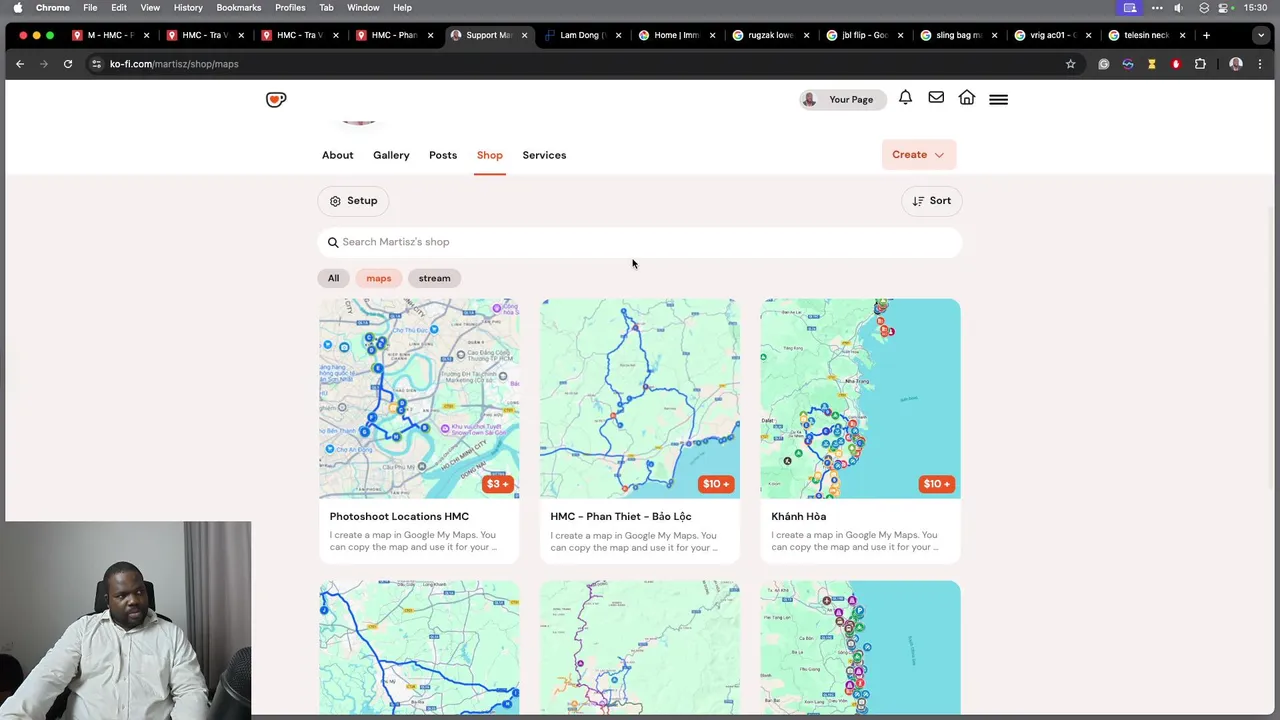Open the Bookmarks menu
Viewport: 1280px width, 720px height.
[239, 8]
